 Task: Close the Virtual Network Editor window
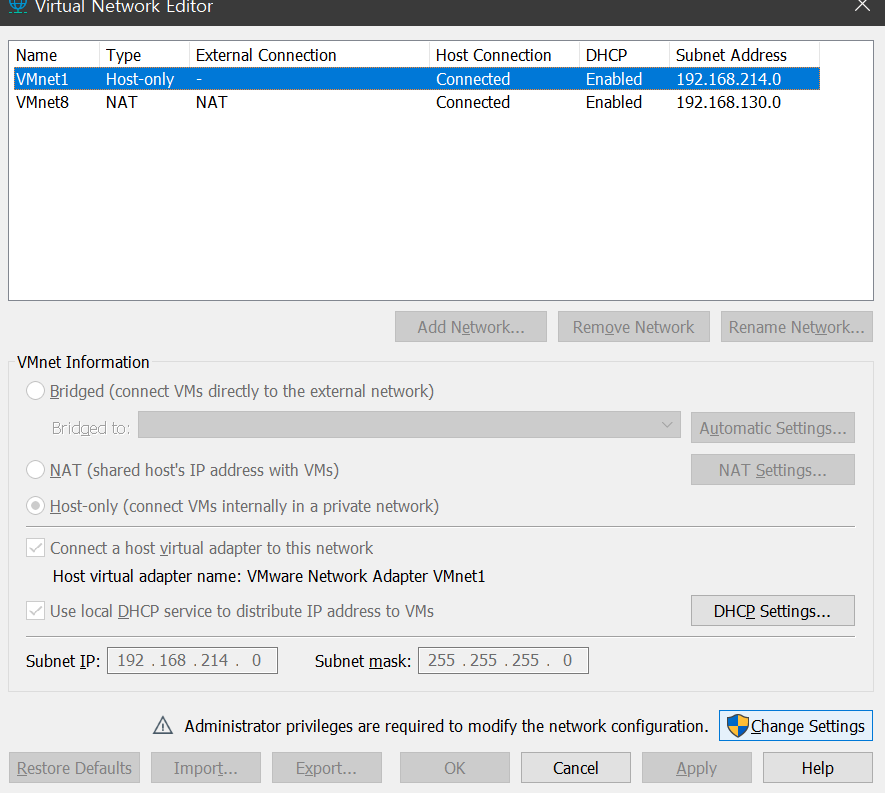tap(862, 6)
